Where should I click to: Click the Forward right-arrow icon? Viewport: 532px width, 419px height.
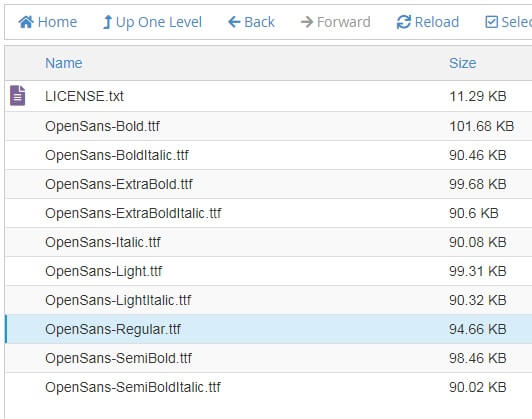click(x=307, y=22)
